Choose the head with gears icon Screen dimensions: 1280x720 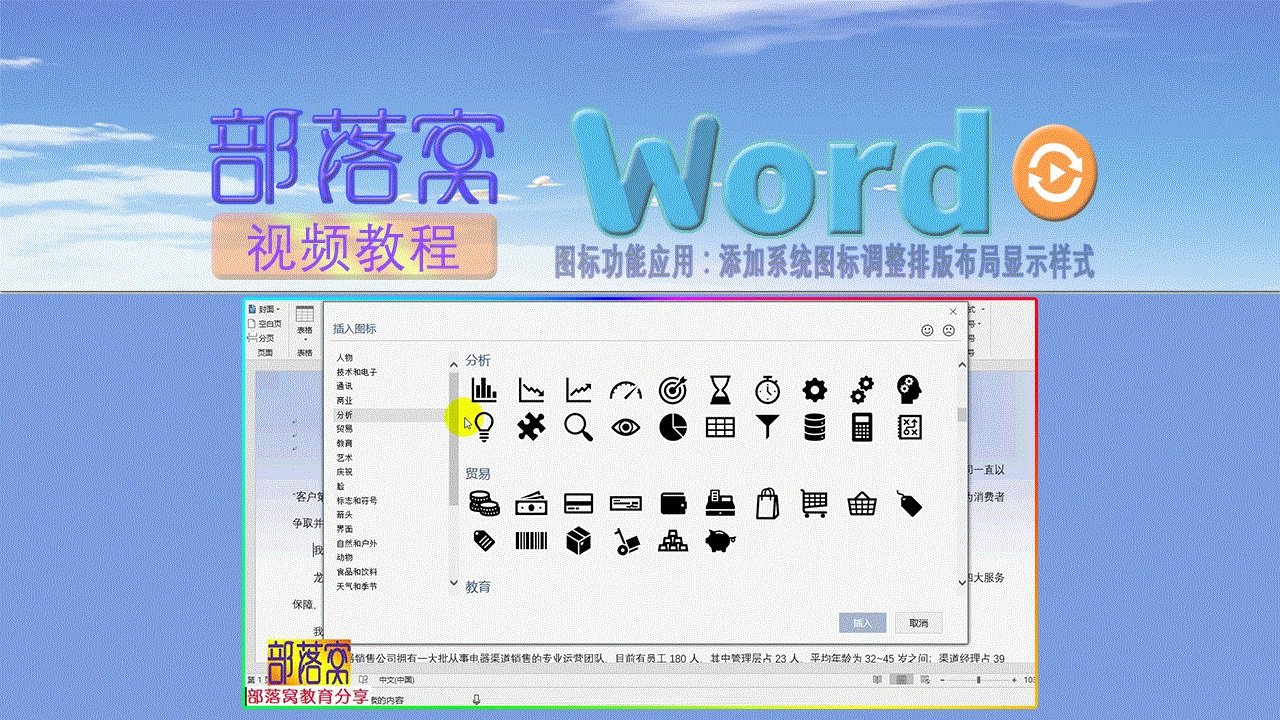click(909, 389)
